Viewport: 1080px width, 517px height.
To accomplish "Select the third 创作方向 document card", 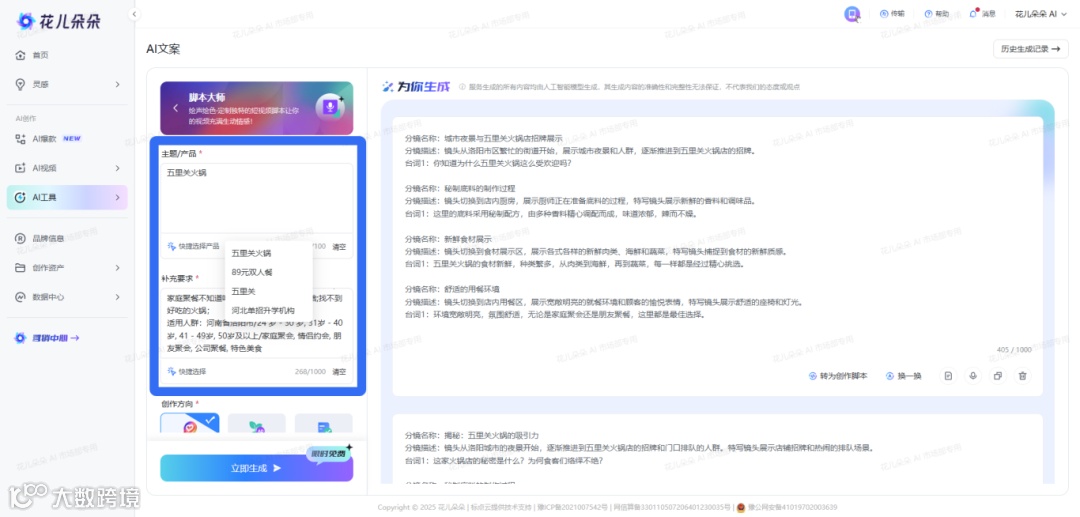I will [x=324, y=423].
